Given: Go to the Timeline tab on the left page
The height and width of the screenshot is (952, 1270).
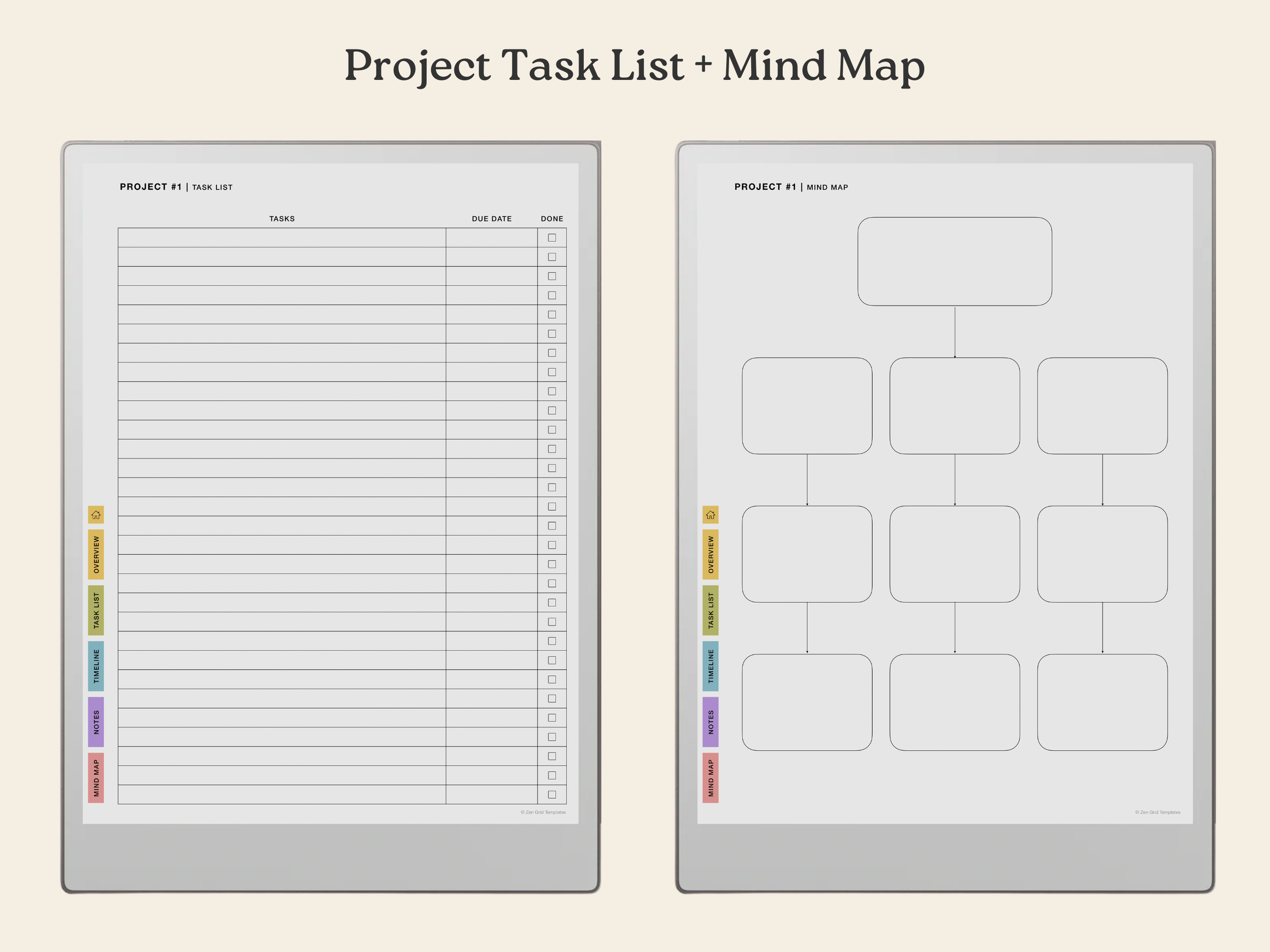Looking at the screenshot, I should click(96, 666).
